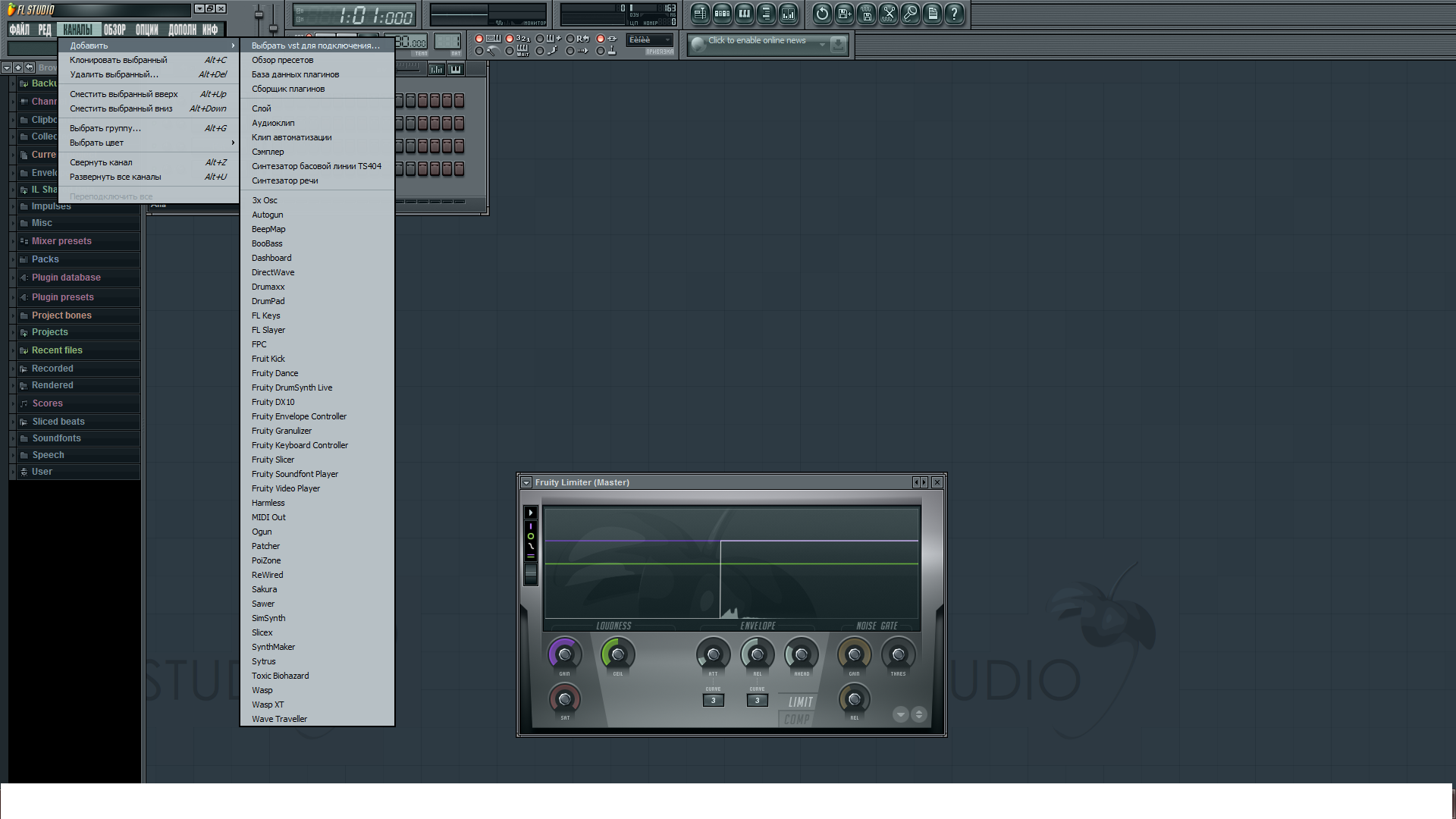
Task: Click the circular arrow undo history icon
Action: point(822,14)
